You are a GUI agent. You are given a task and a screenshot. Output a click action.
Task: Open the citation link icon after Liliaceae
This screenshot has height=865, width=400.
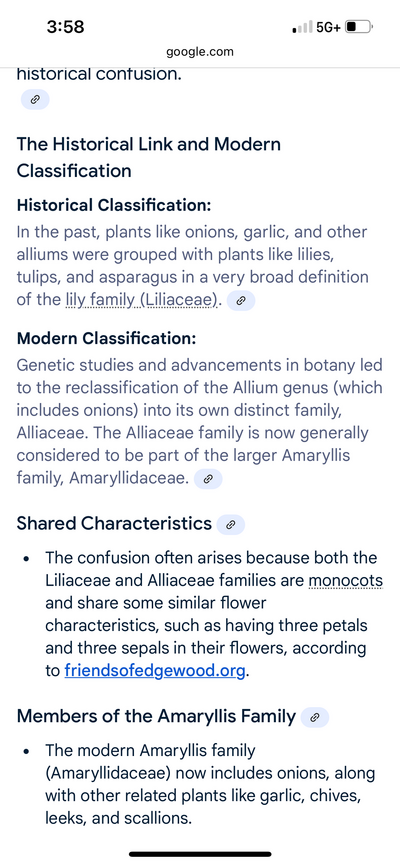click(x=241, y=301)
